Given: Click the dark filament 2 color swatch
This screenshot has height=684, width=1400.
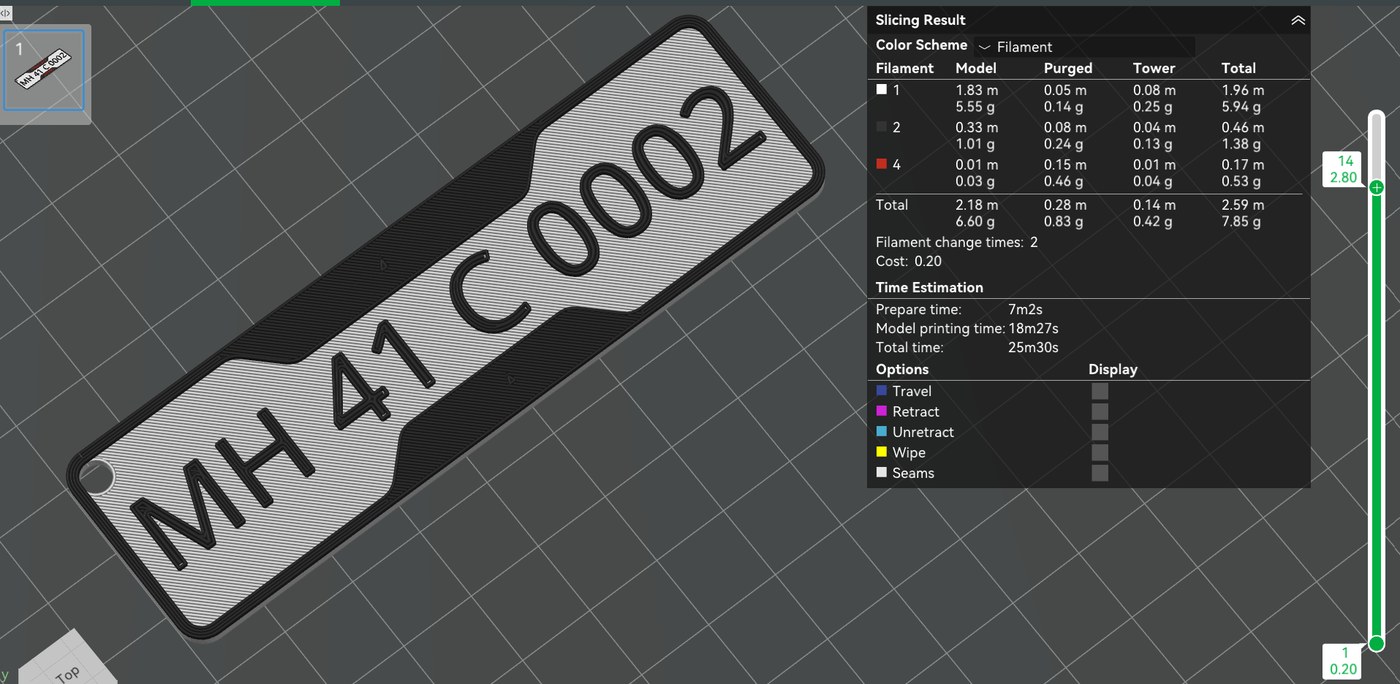Looking at the screenshot, I should (881, 127).
